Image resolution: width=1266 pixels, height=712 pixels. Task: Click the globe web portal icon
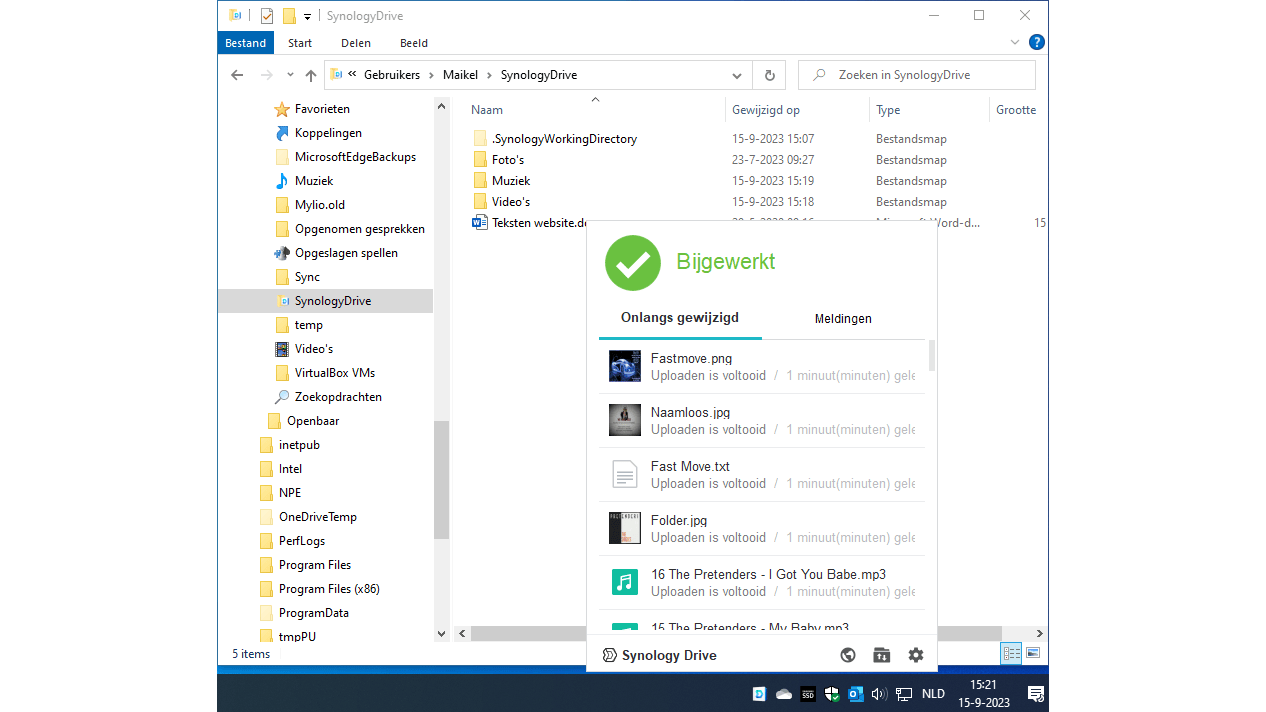(848, 655)
